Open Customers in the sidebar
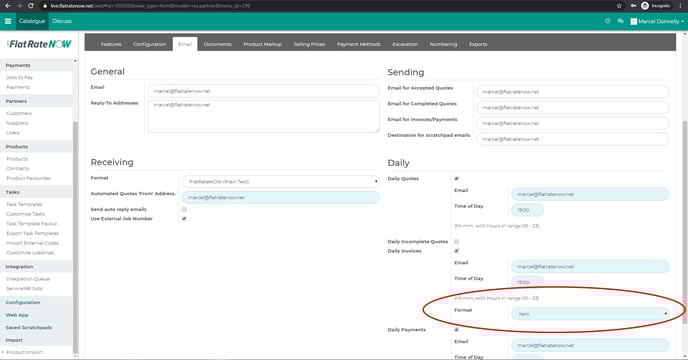This screenshot has width=688, height=360. [x=19, y=113]
